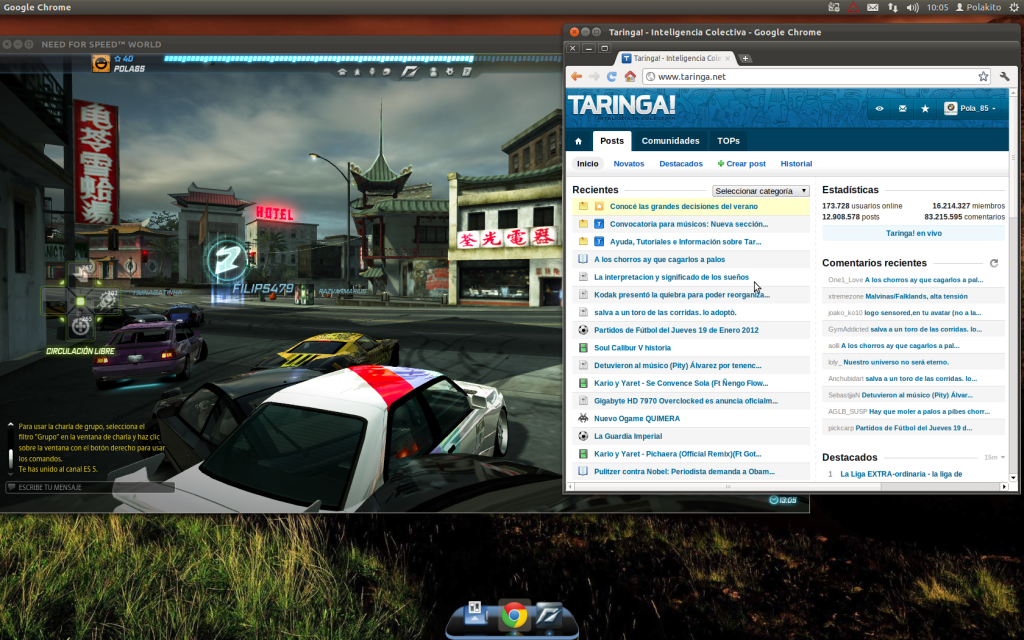Screen dimensions: 1024x640
Task: Click the navigation arrow icon in game toolbar
Action: (x=357, y=72)
